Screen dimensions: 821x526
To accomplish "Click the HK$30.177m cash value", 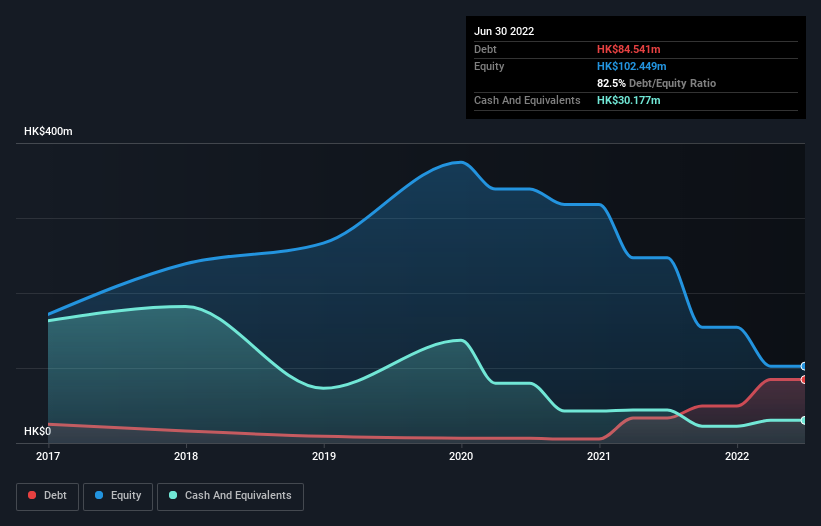I will click(628, 100).
